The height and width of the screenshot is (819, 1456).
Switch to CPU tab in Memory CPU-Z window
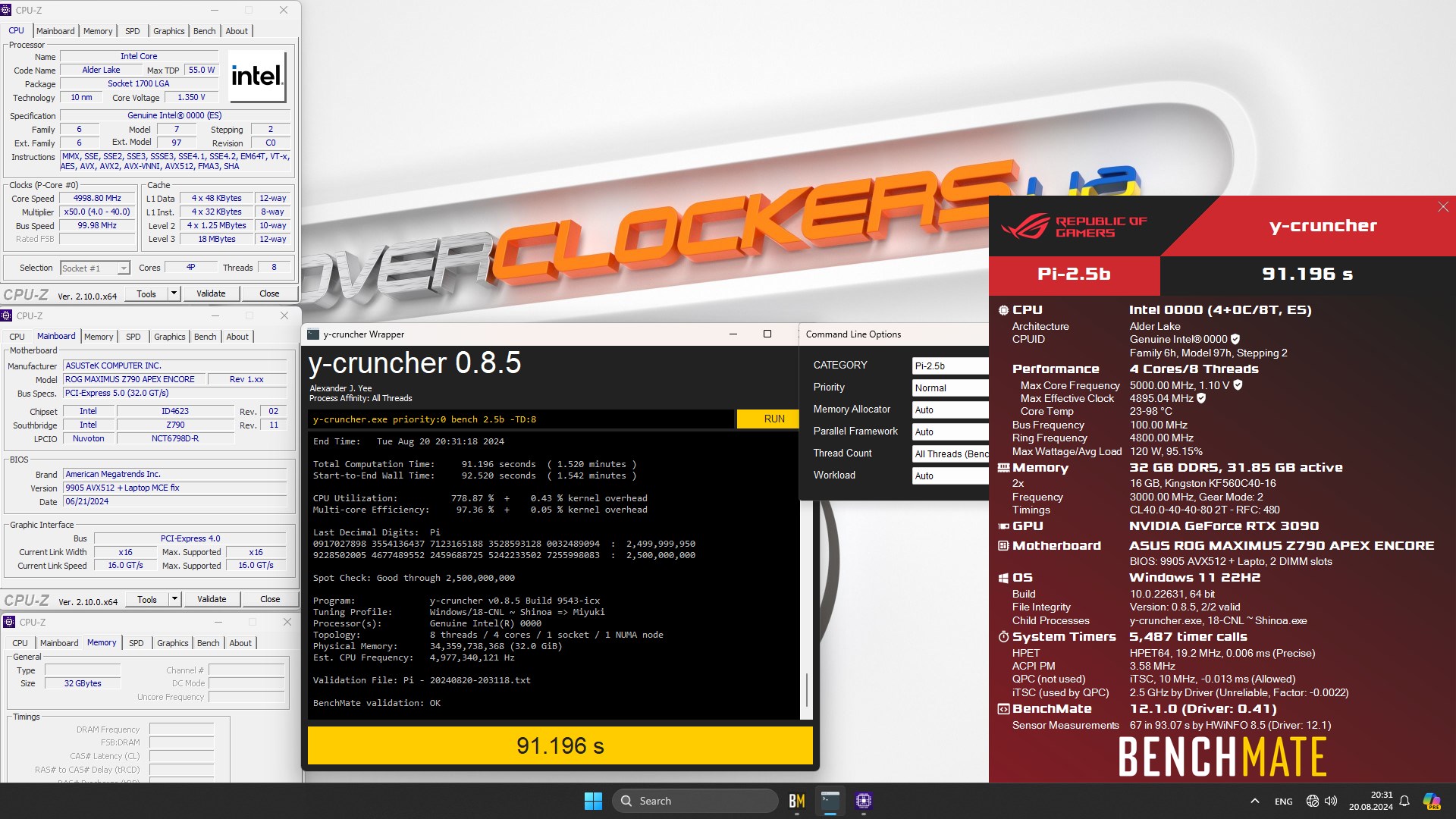pos(20,643)
